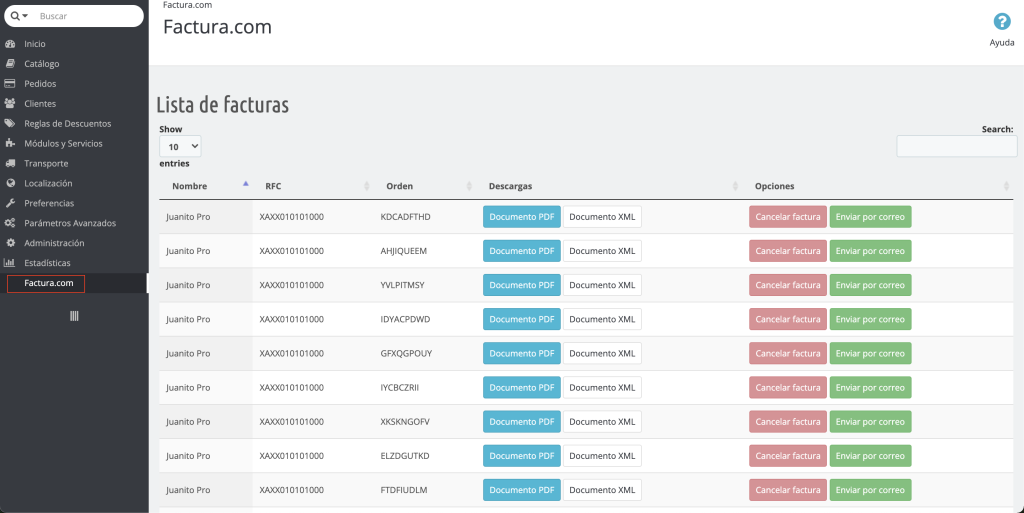This screenshot has height=513, width=1024.
Task: Open Parámetros Avanzados menu item
Action: click(70, 223)
